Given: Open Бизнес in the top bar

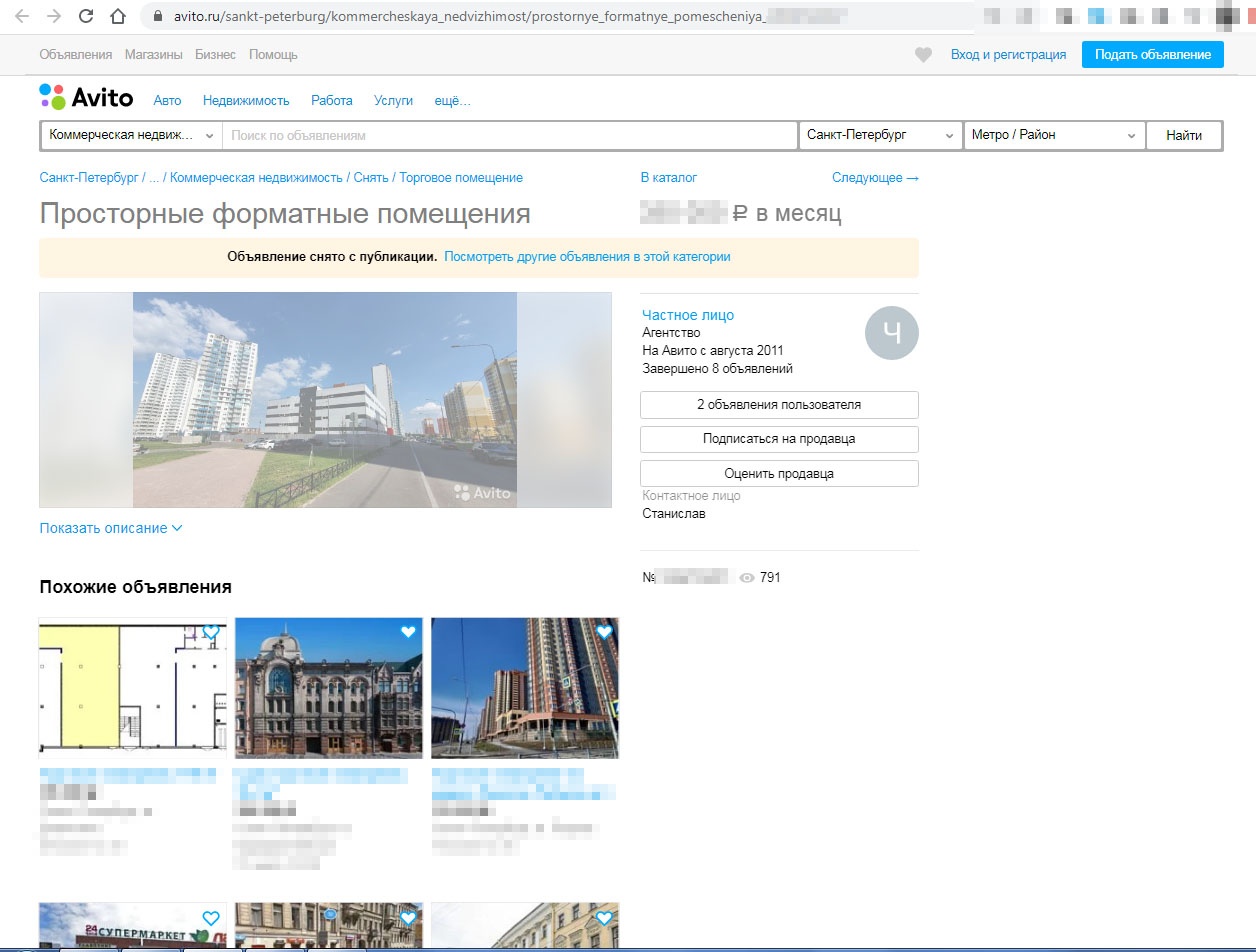Looking at the screenshot, I should pyautogui.click(x=216, y=55).
